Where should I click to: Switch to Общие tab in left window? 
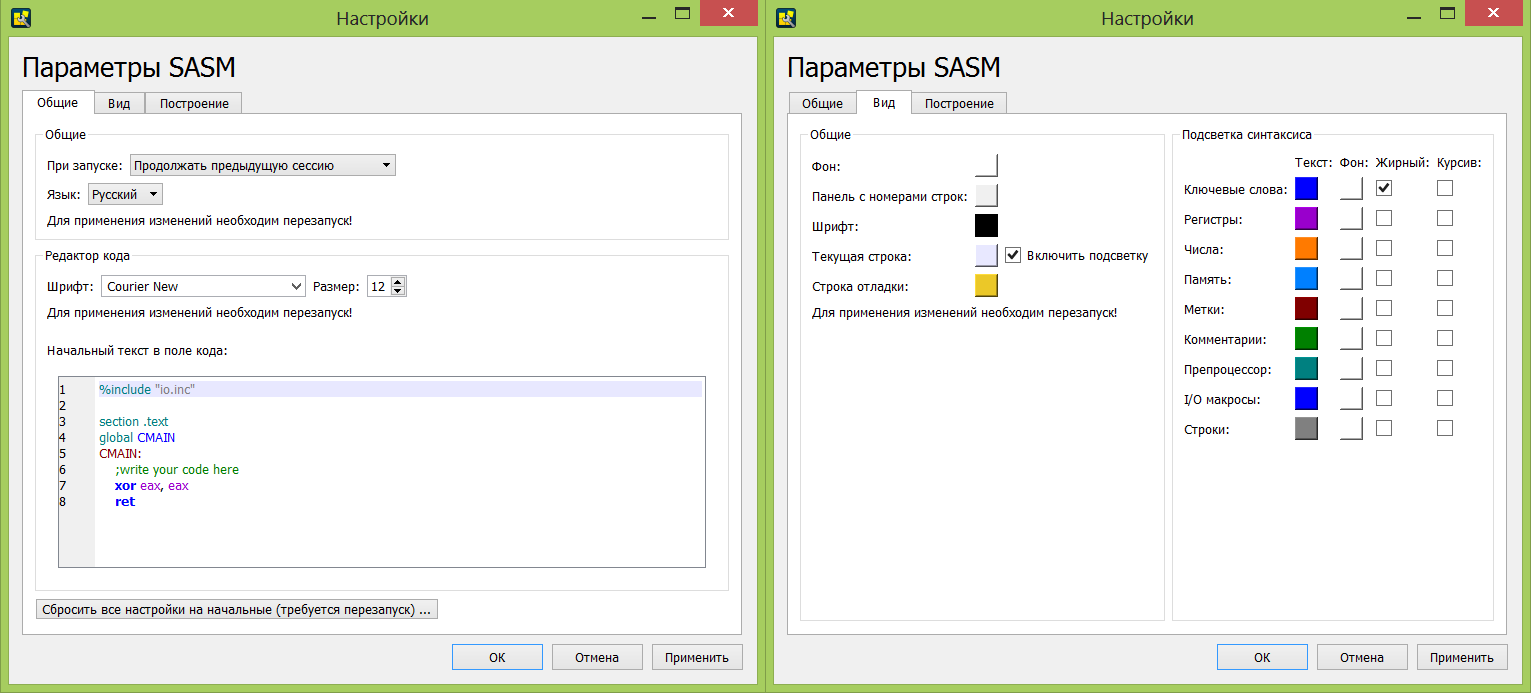click(x=58, y=103)
